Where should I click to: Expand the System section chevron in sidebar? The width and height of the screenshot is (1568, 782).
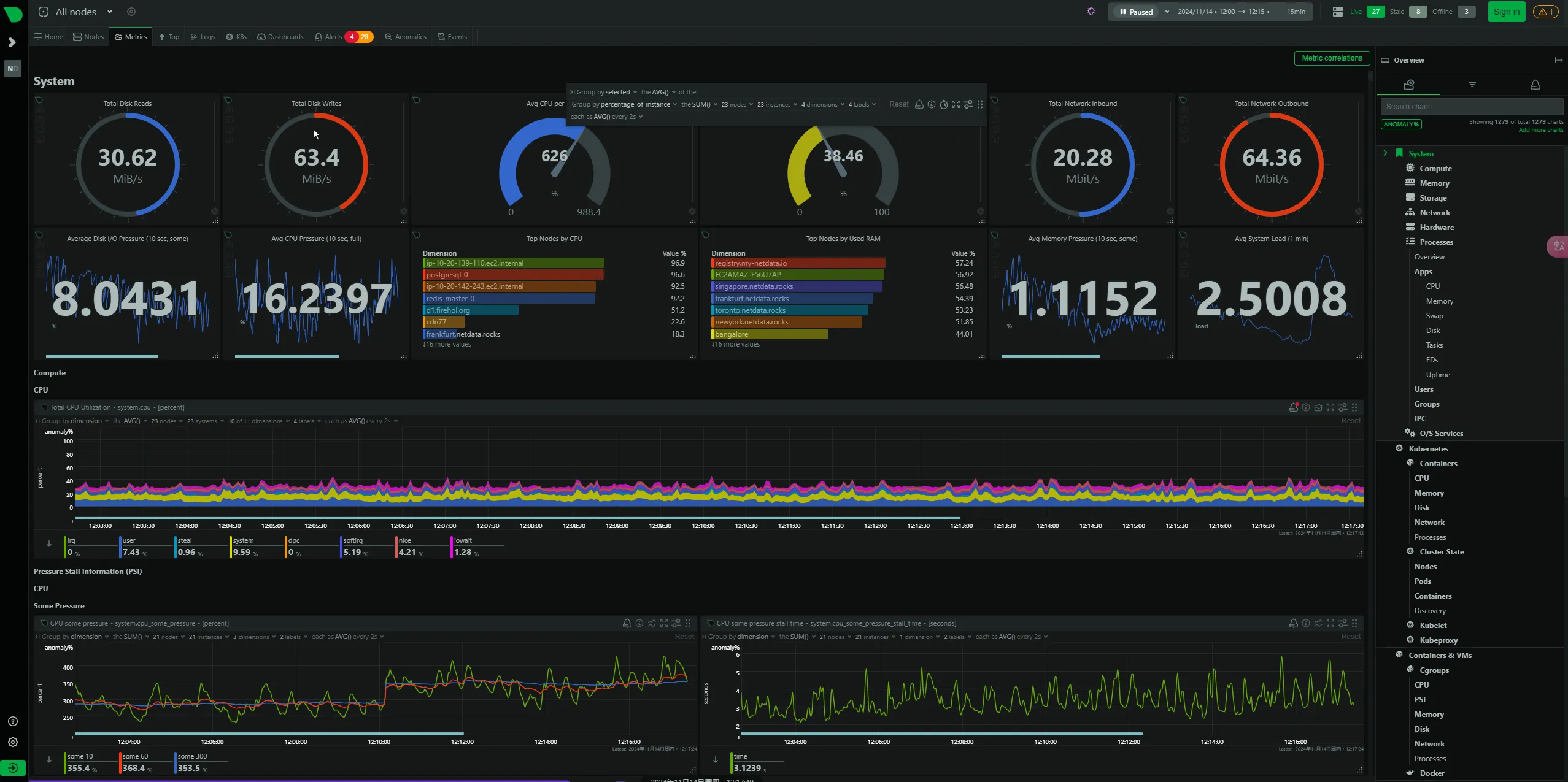click(x=1385, y=153)
